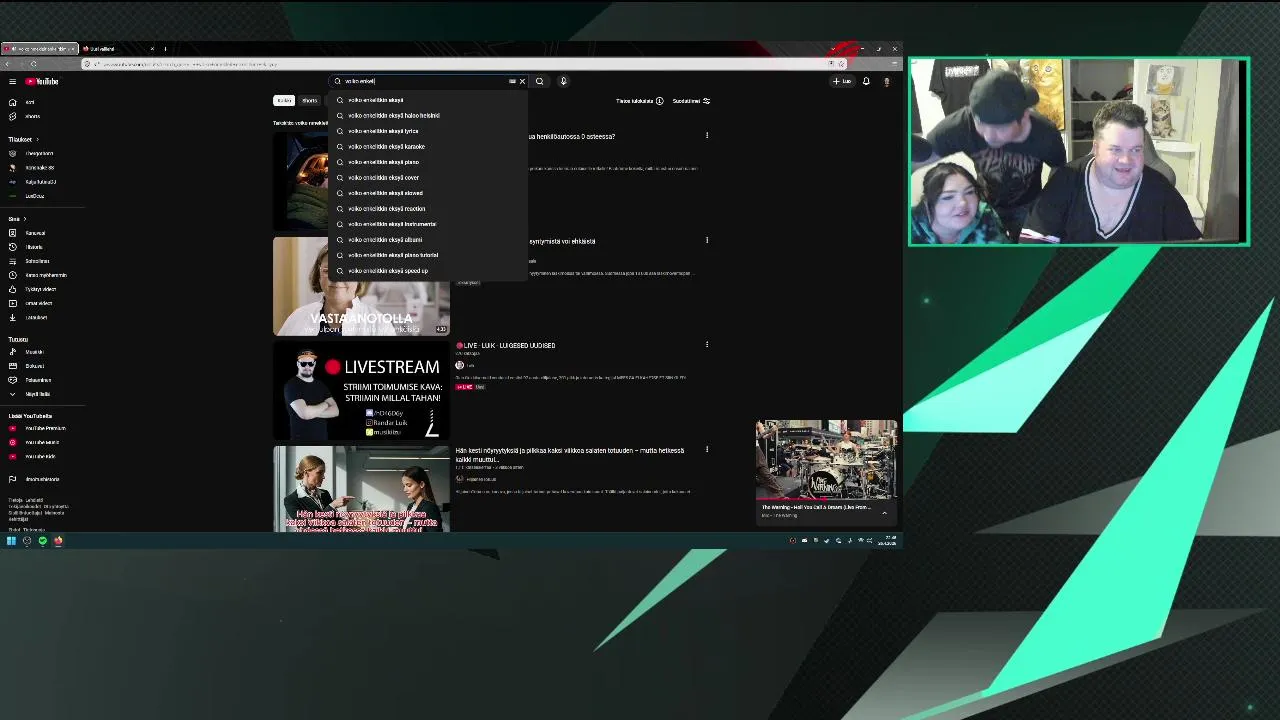Choose the 'halloo helsinki' search suggestion
Viewport: 1280px width, 720px height.
point(427,115)
